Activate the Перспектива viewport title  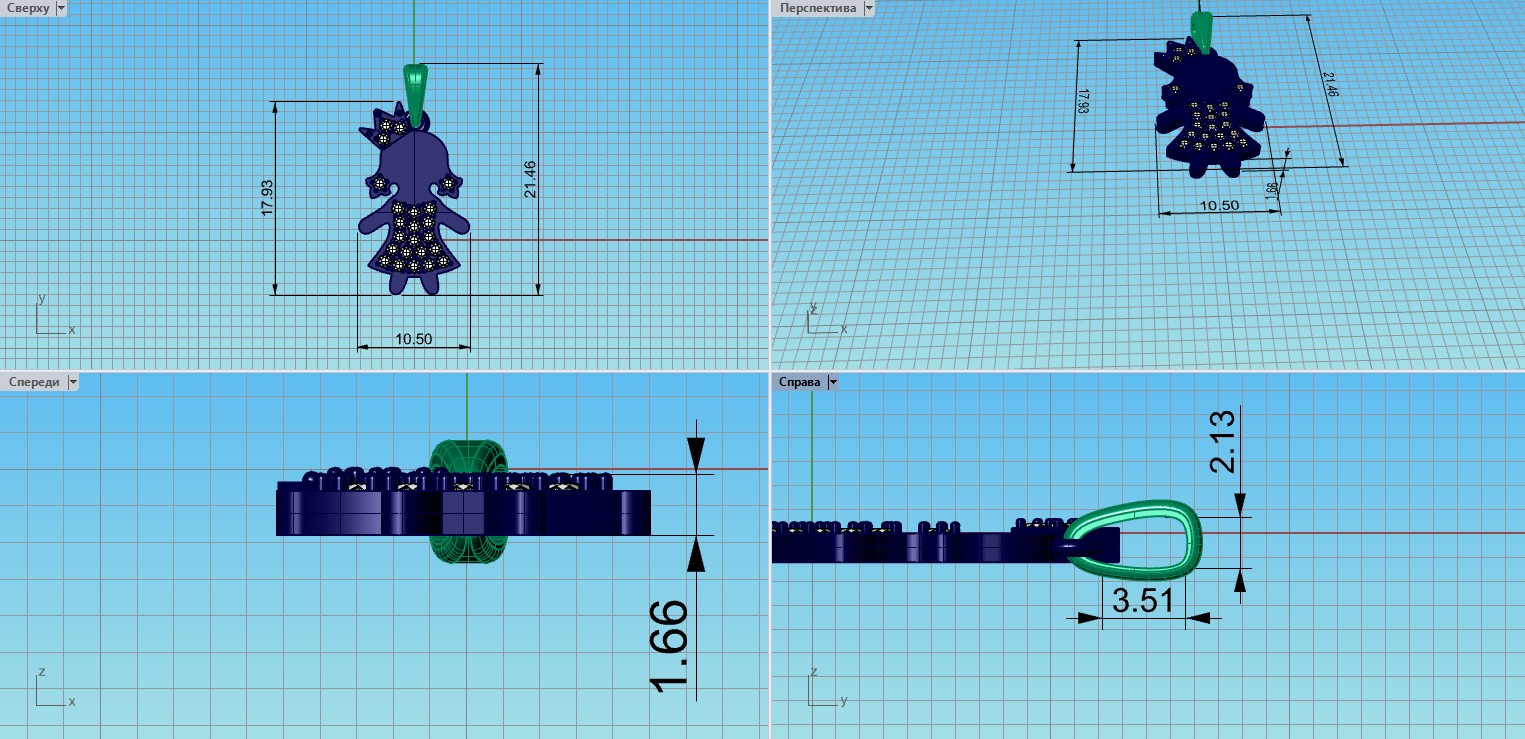point(818,8)
